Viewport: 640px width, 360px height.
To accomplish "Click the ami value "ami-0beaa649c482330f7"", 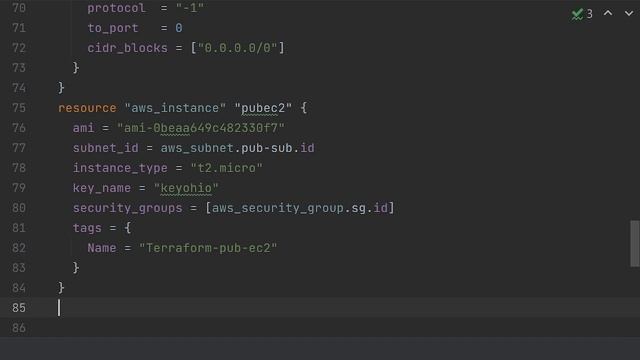I will [201, 128].
